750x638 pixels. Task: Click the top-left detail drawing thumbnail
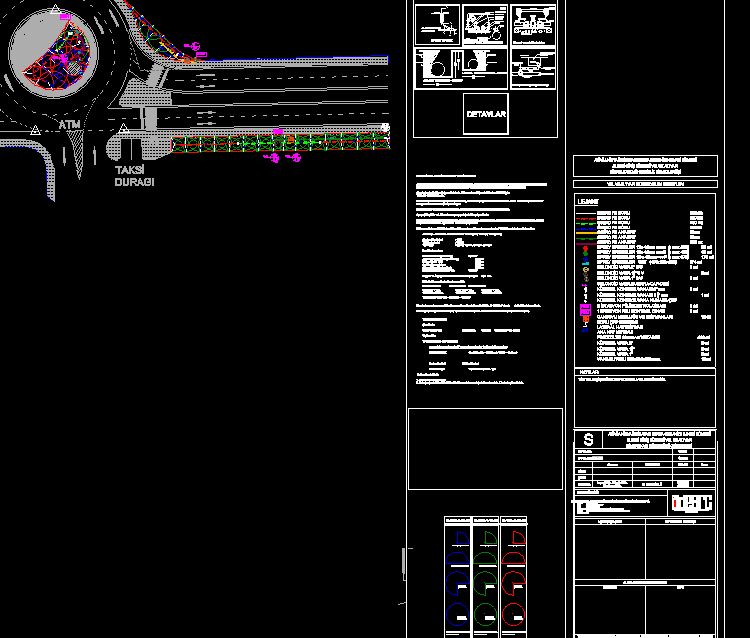[x=436, y=25]
